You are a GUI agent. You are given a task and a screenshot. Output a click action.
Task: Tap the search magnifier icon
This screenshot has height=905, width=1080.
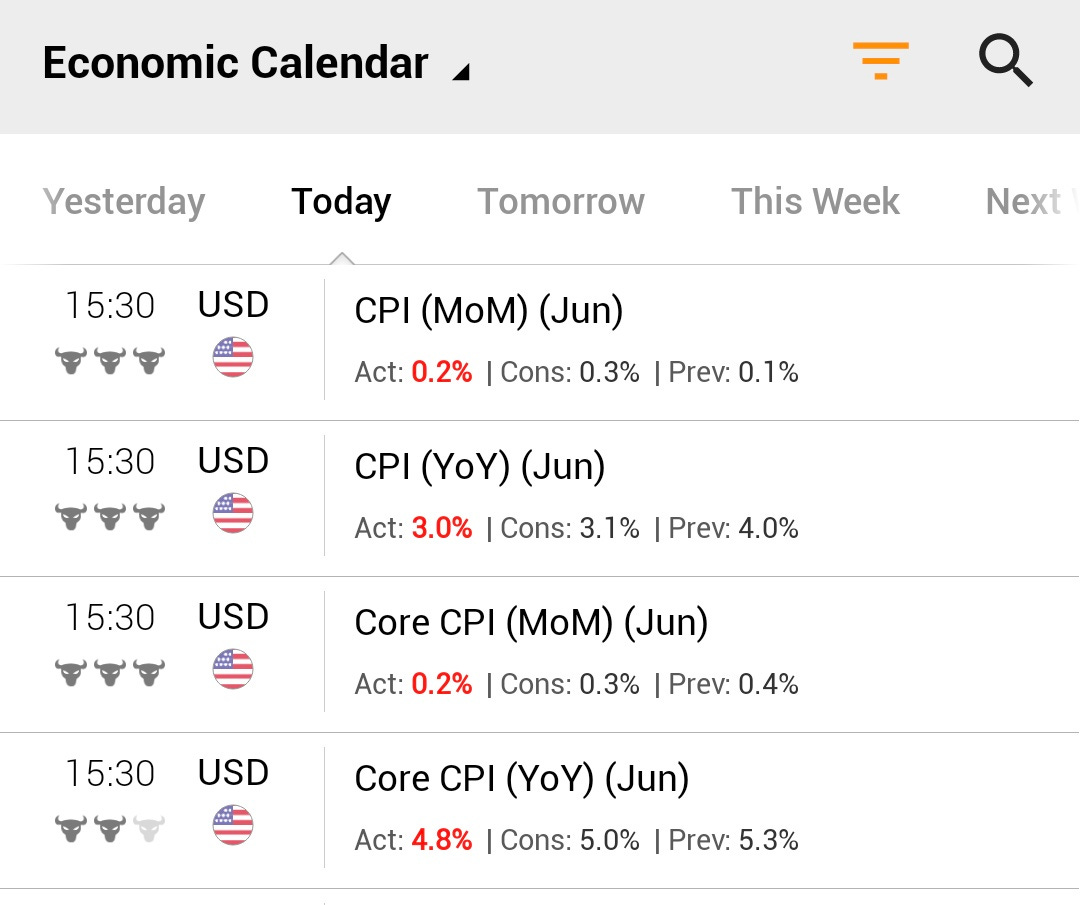[1004, 61]
